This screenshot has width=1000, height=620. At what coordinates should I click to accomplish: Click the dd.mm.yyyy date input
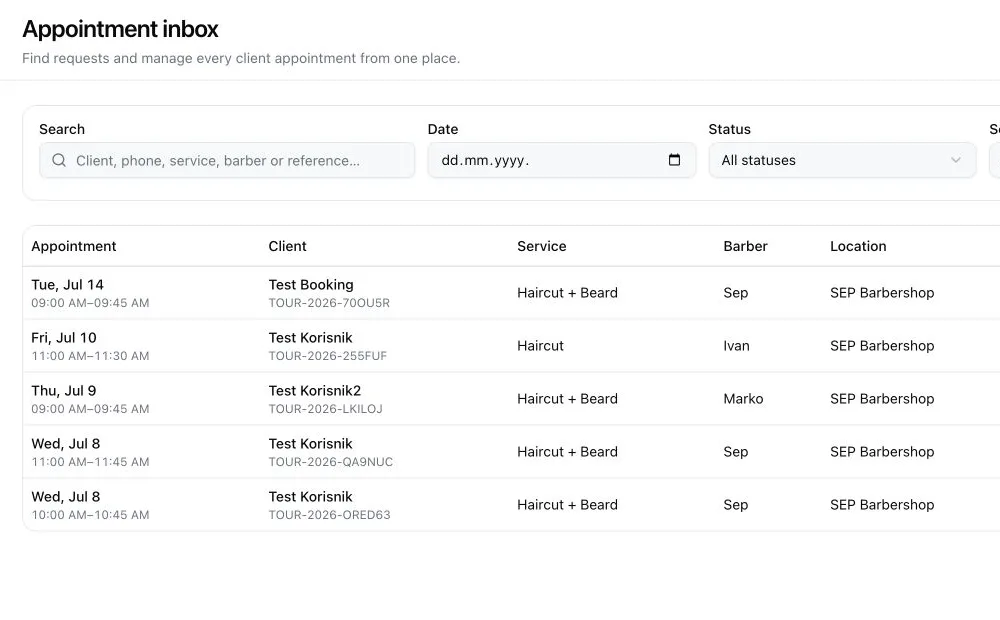pos(561,160)
